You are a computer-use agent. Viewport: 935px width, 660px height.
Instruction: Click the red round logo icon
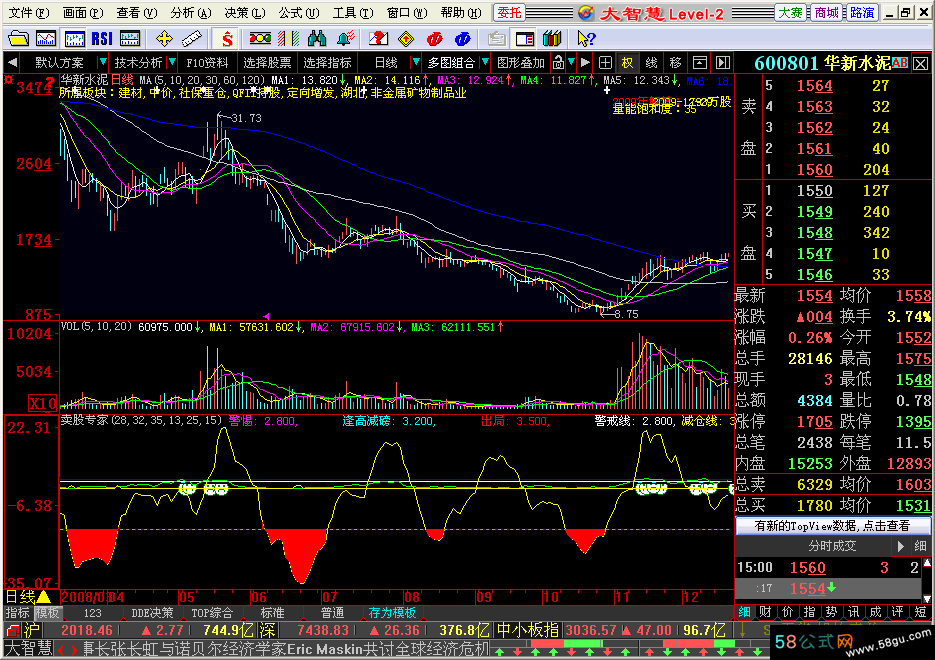[435, 39]
